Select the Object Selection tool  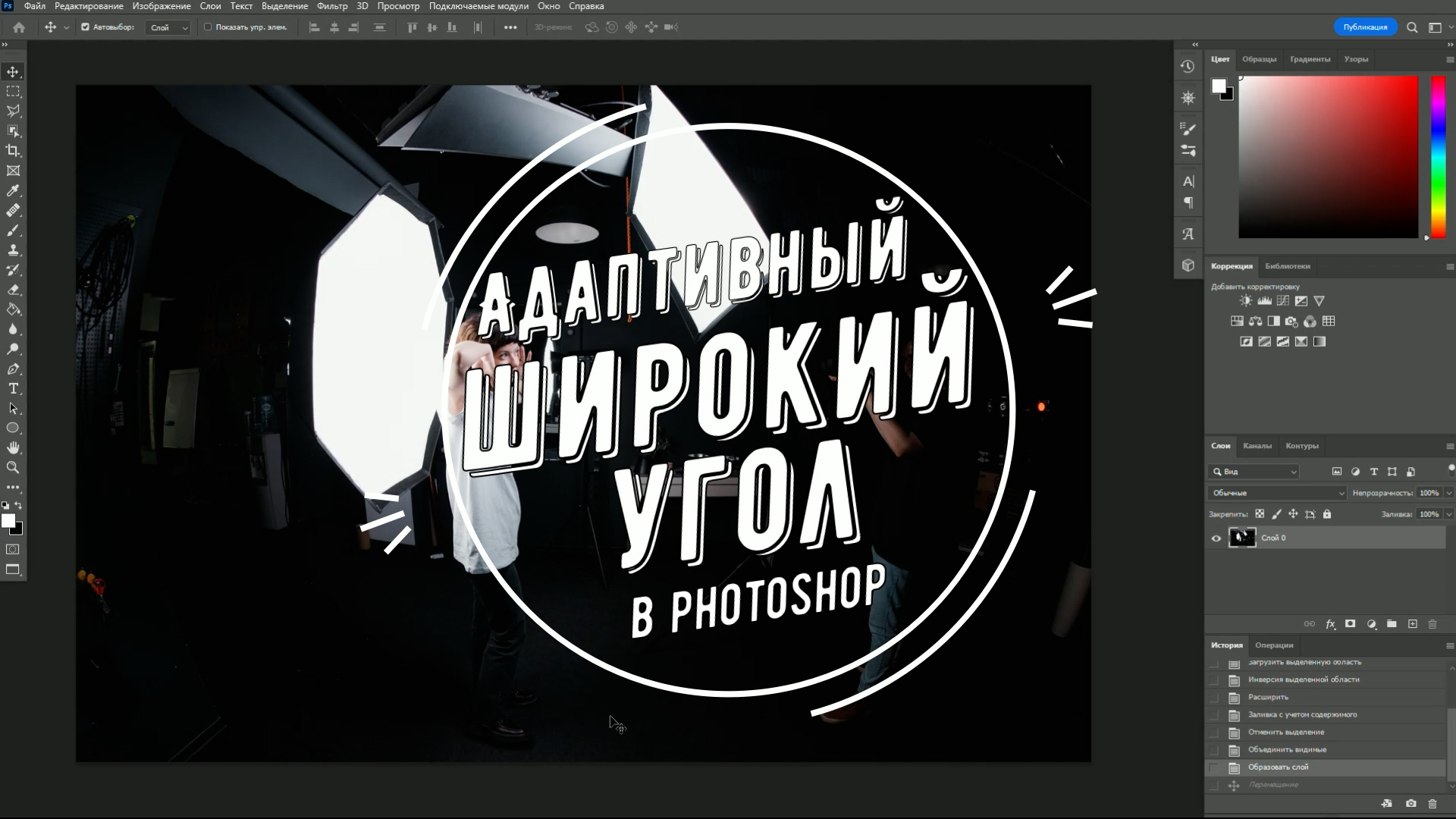point(13,131)
